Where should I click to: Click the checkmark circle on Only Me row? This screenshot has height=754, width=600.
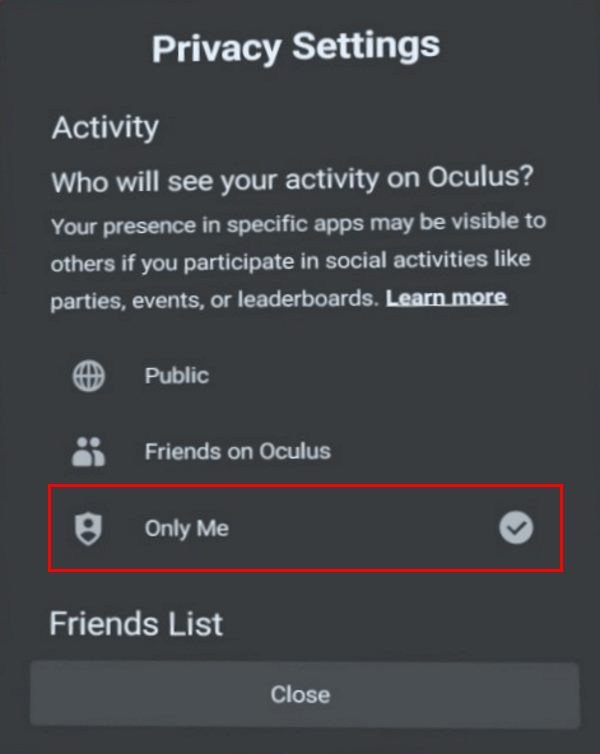[x=516, y=528]
